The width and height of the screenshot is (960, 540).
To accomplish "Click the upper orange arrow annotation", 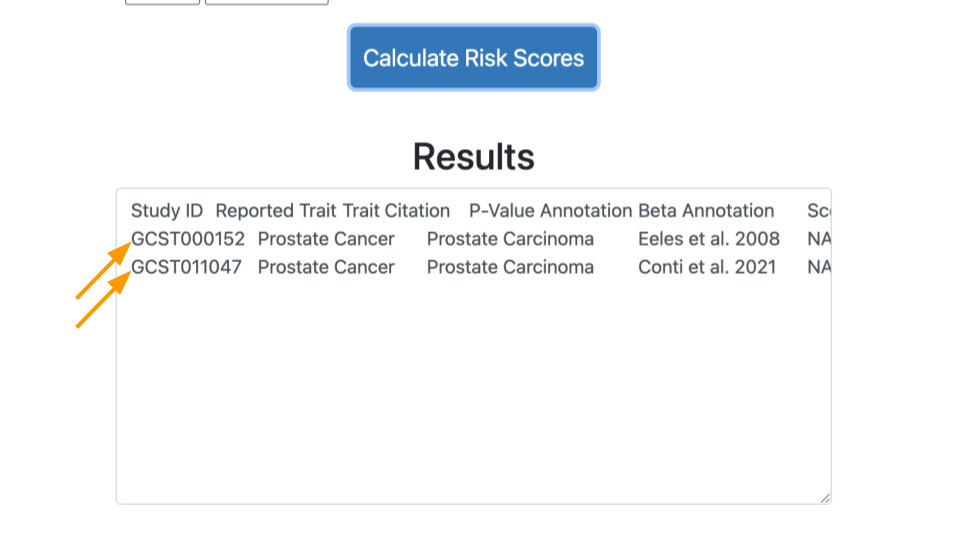I will (103, 270).
